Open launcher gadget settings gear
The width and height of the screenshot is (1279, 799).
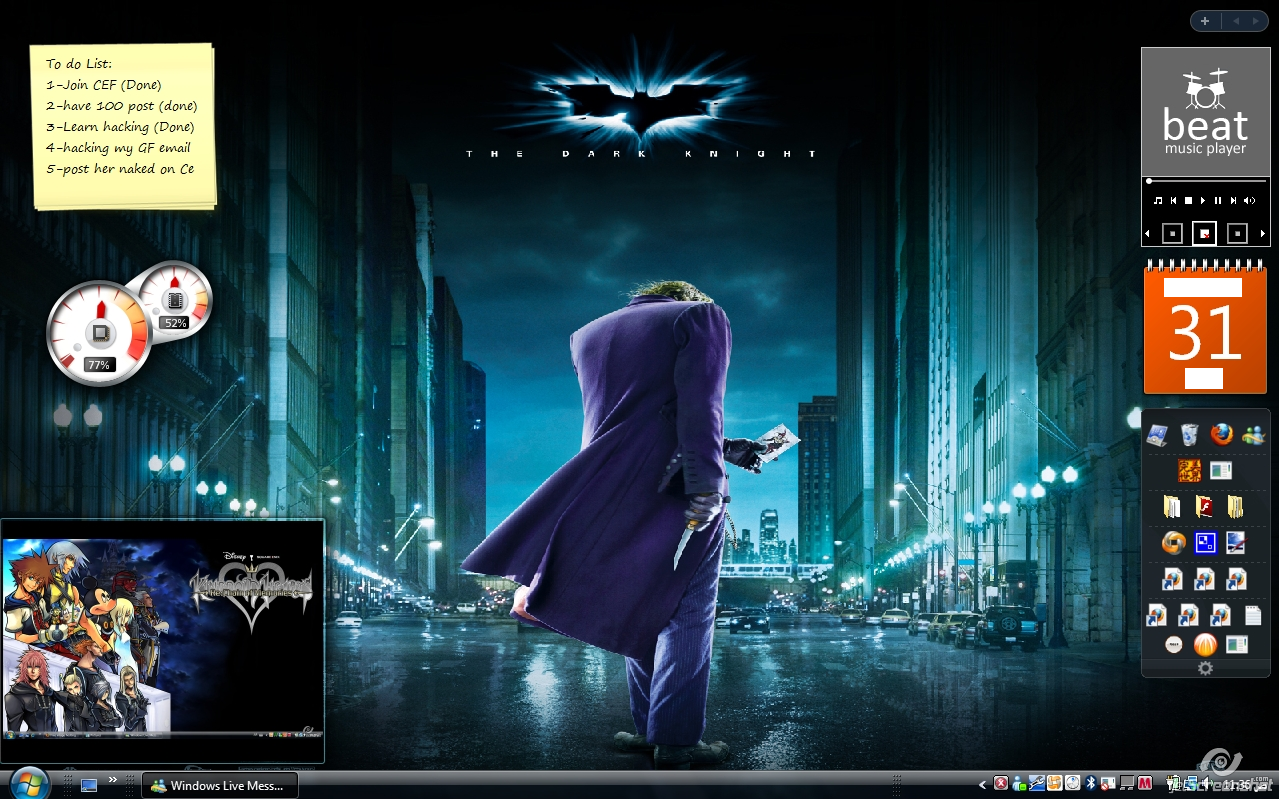coord(1205,668)
